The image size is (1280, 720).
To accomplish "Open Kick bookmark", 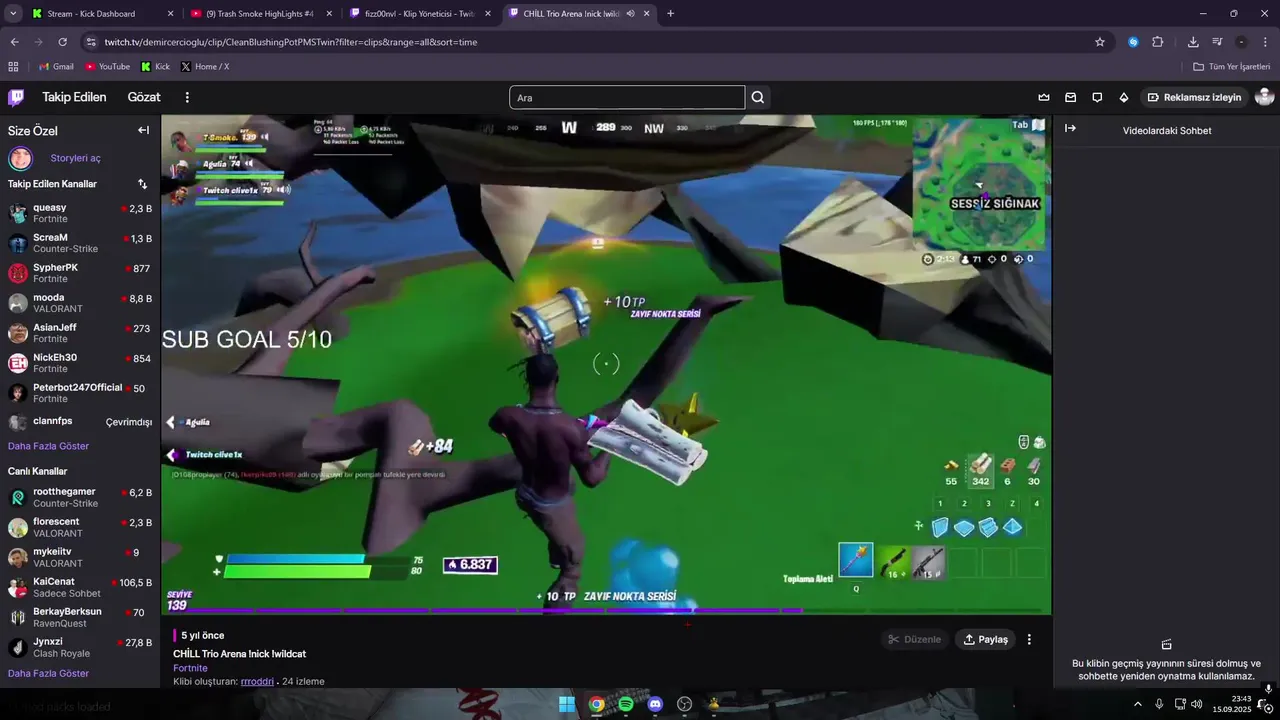I will (x=155, y=66).
